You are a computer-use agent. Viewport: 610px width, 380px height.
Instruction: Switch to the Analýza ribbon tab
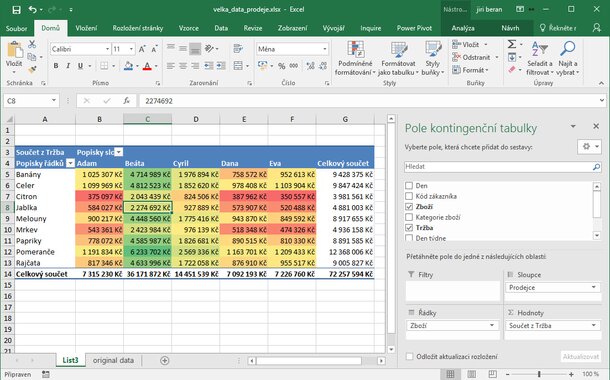click(463, 28)
